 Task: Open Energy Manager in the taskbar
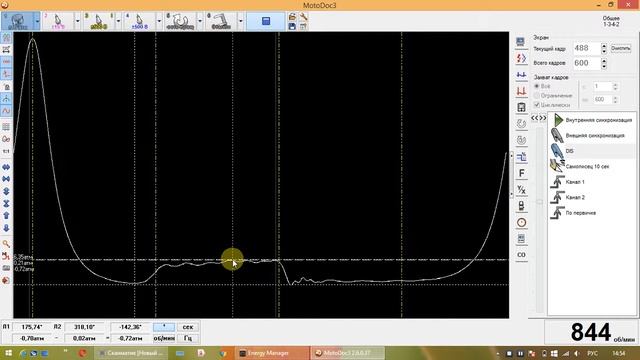[x=273, y=353]
